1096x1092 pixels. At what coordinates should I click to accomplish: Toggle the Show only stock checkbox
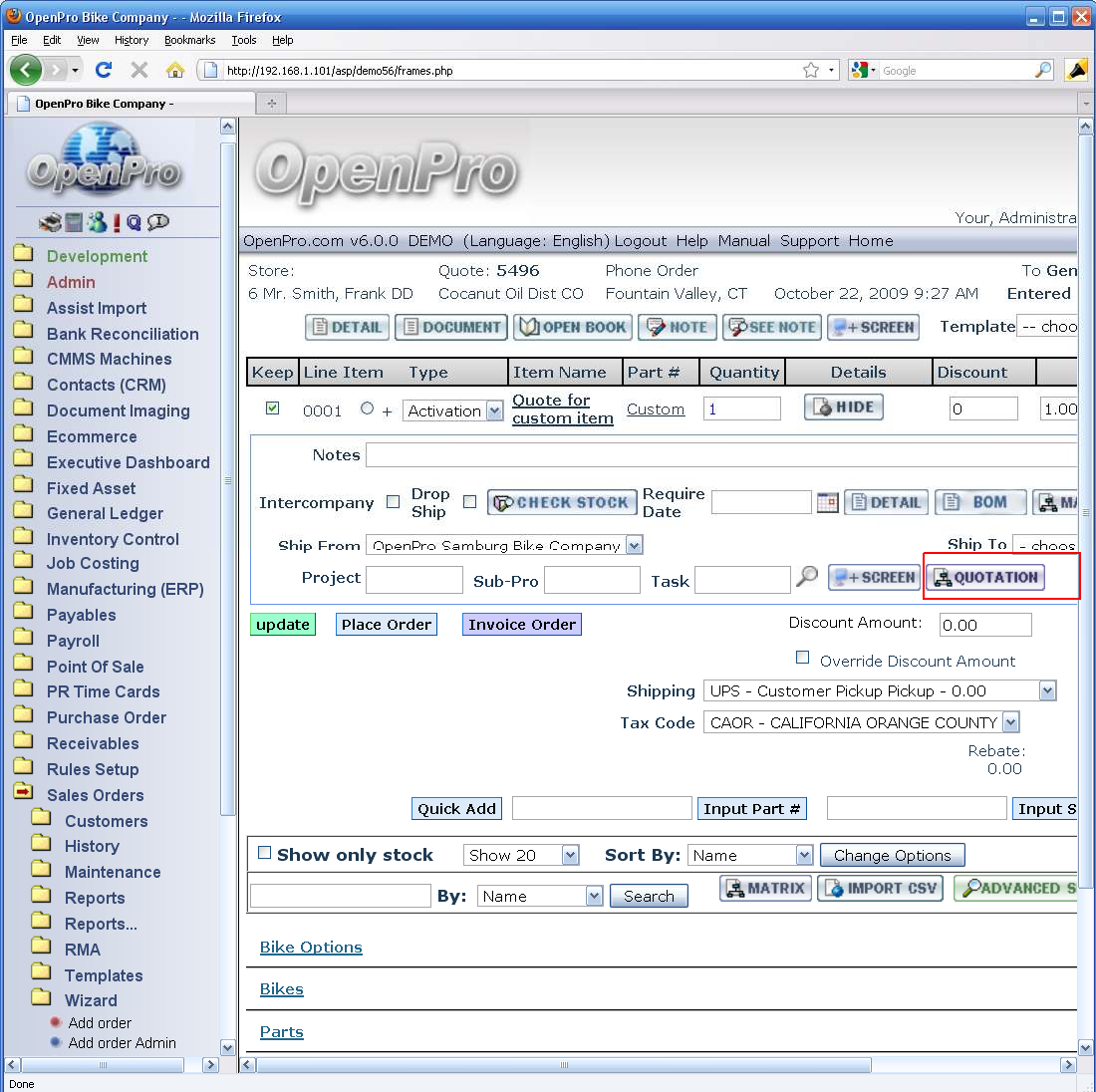pos(264,853)
